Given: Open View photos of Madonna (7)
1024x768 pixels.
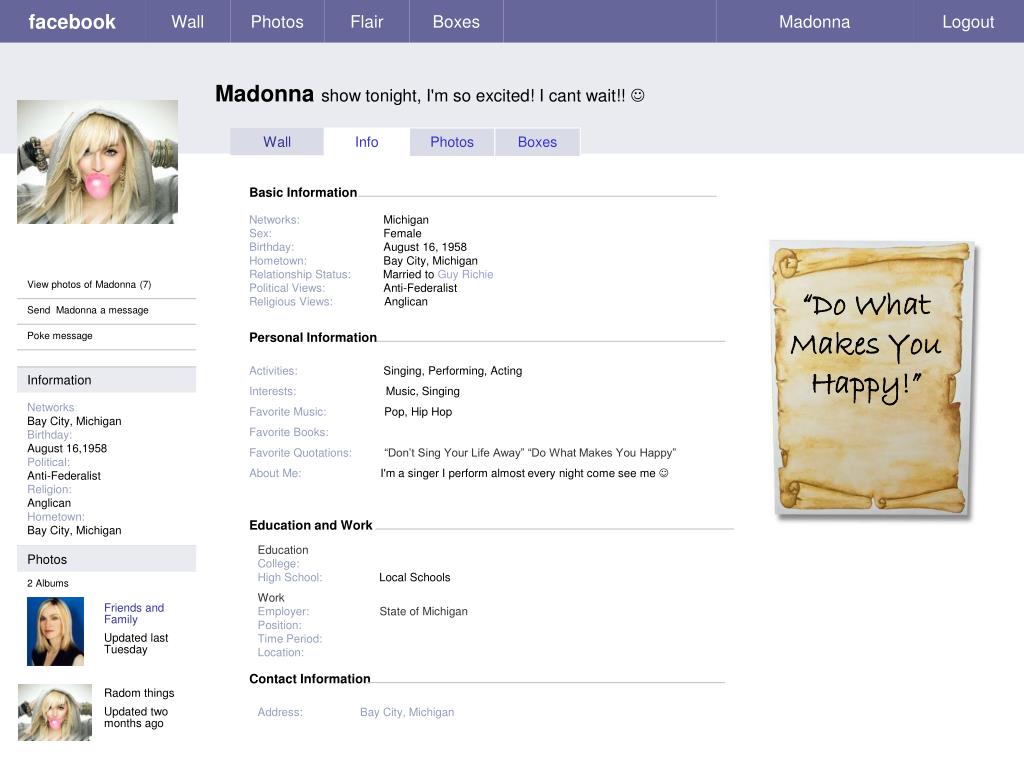Looking at the screenshot, I should (89, 284).
